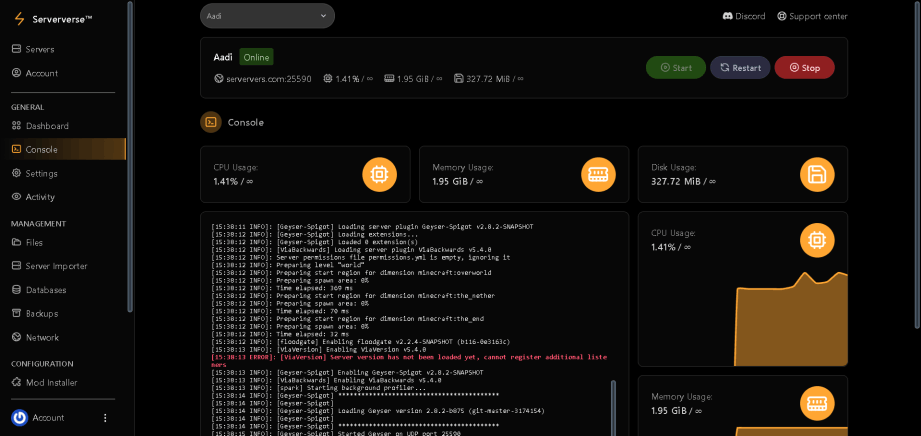Click the blue power account avatar

click(x=19, y=418)
